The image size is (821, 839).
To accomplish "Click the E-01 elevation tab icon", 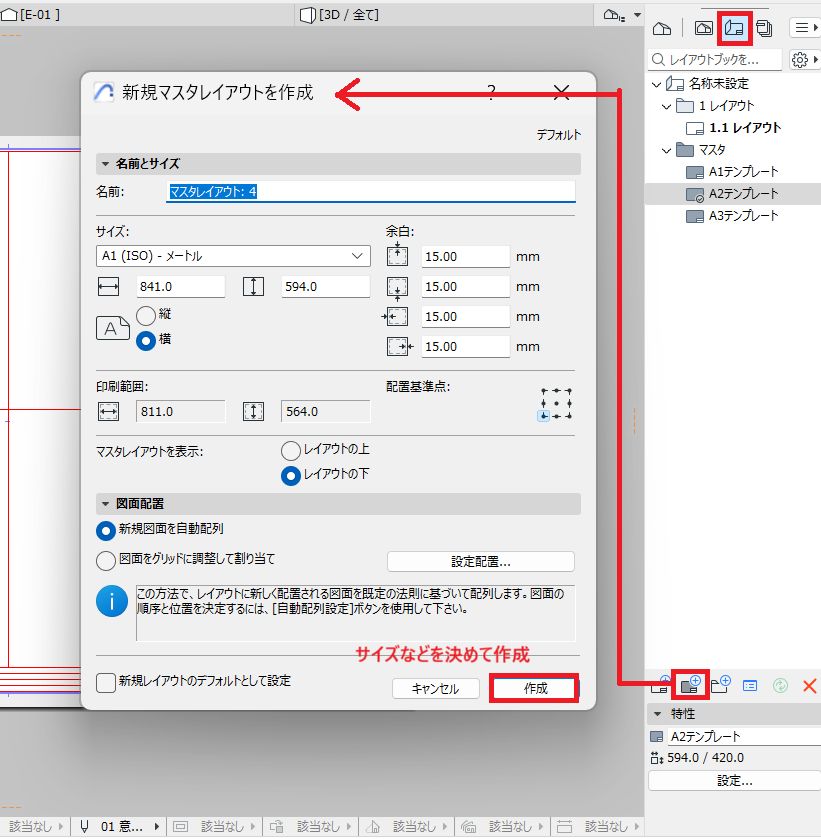I will (x=9, y=14).
